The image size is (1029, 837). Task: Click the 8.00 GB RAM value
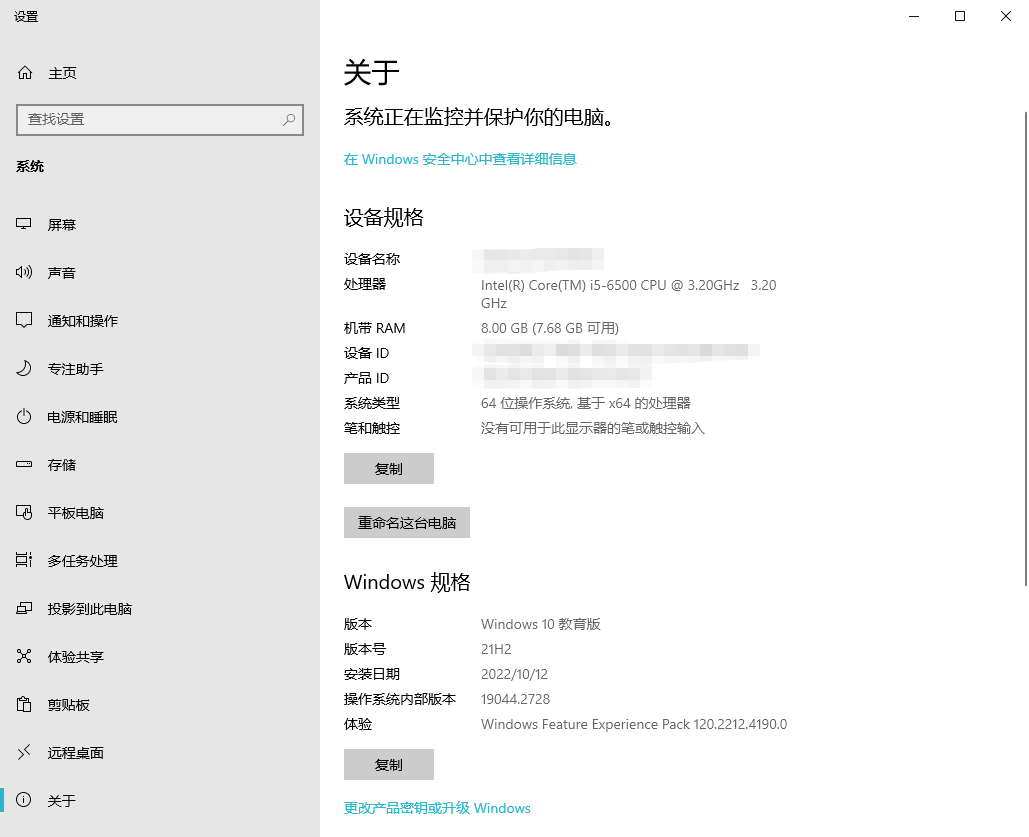550,328
